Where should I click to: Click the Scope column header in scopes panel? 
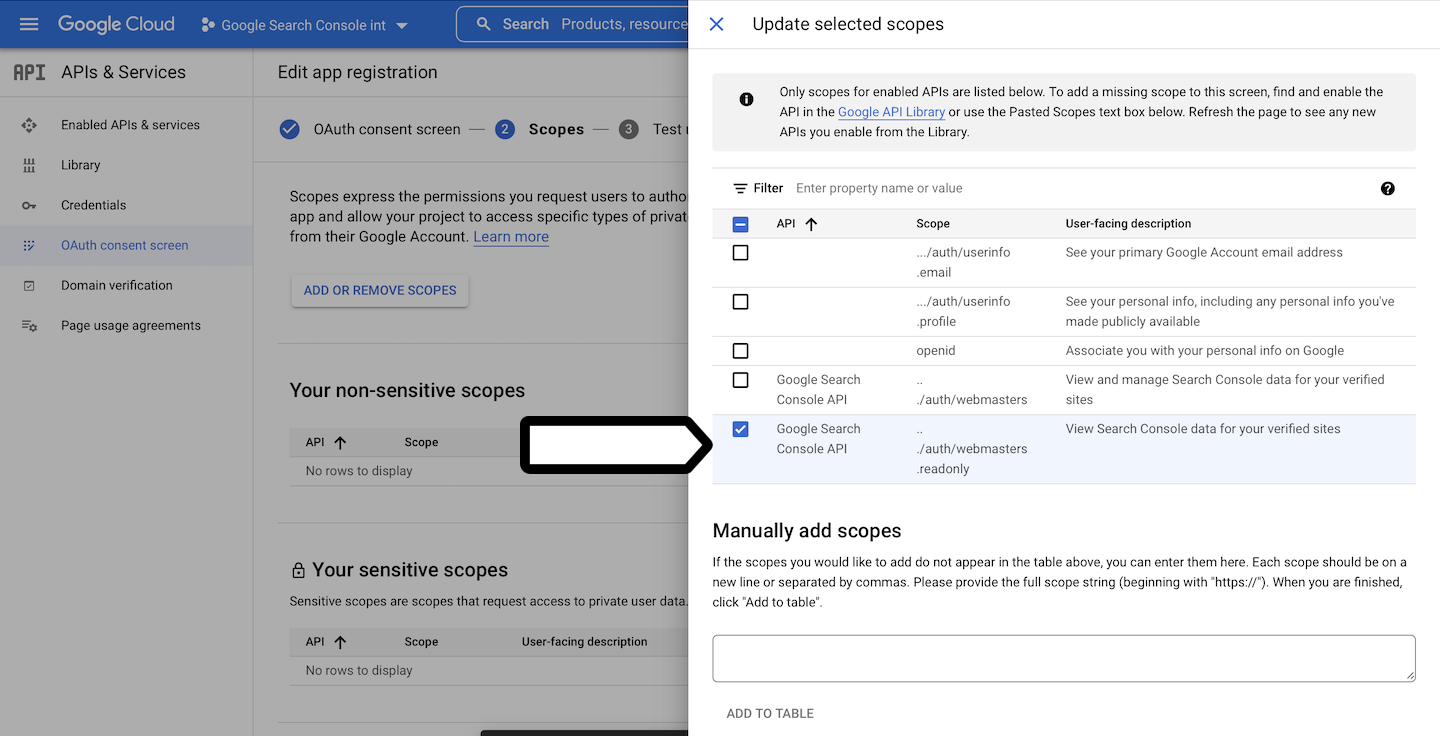point(933,224)
